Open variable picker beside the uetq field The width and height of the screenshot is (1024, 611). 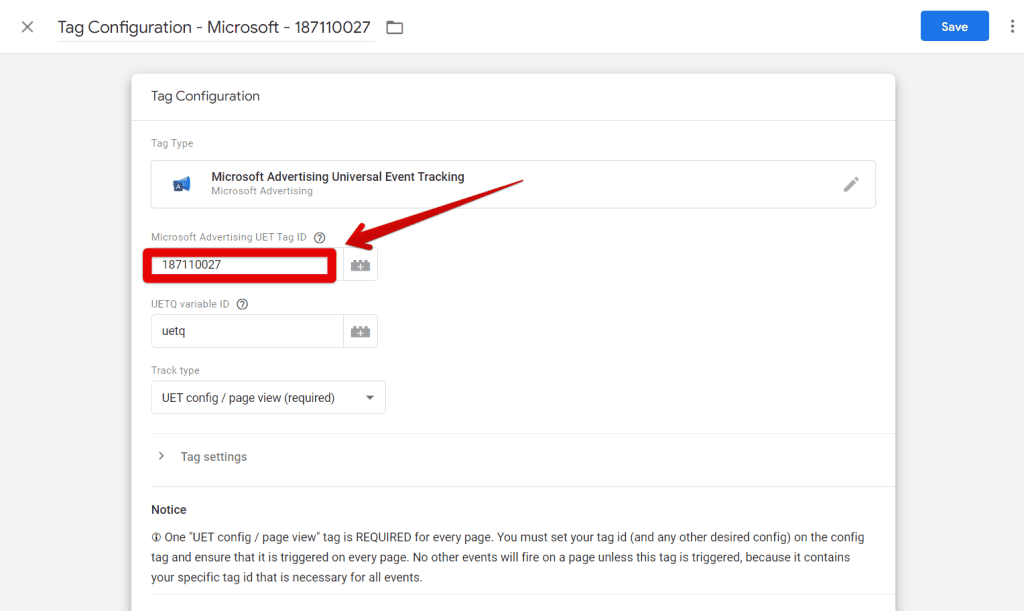pyautogui.click(x=360, y=331)
